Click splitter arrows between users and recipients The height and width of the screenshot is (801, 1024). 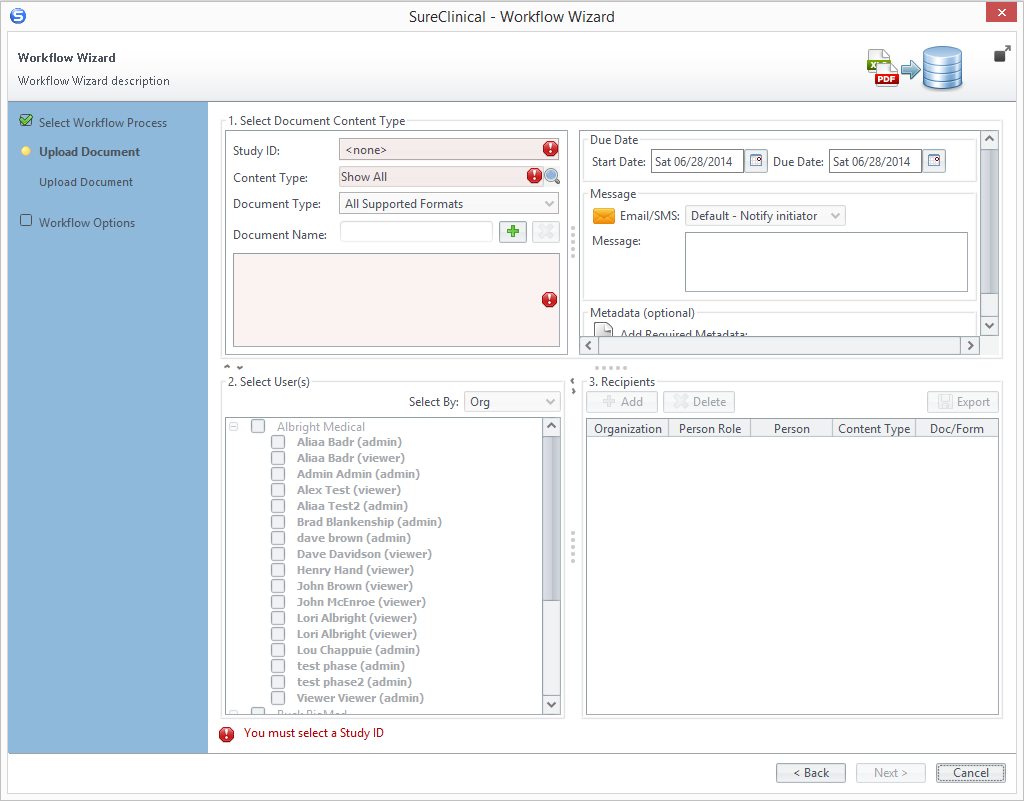573,386
